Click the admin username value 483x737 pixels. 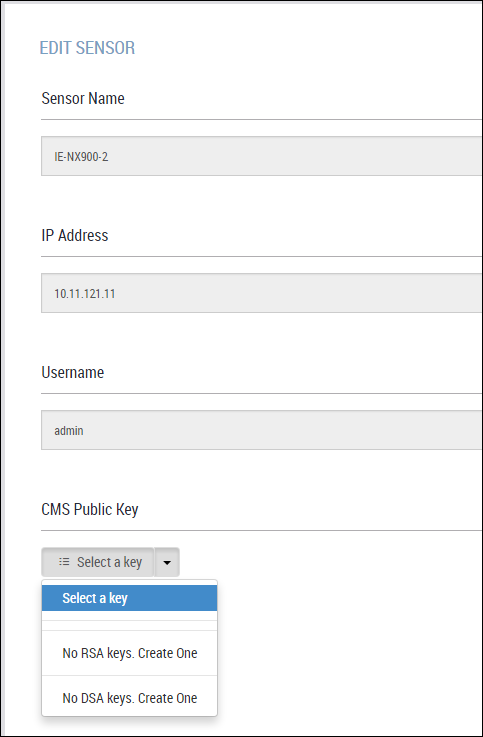[x=69, y=431]
